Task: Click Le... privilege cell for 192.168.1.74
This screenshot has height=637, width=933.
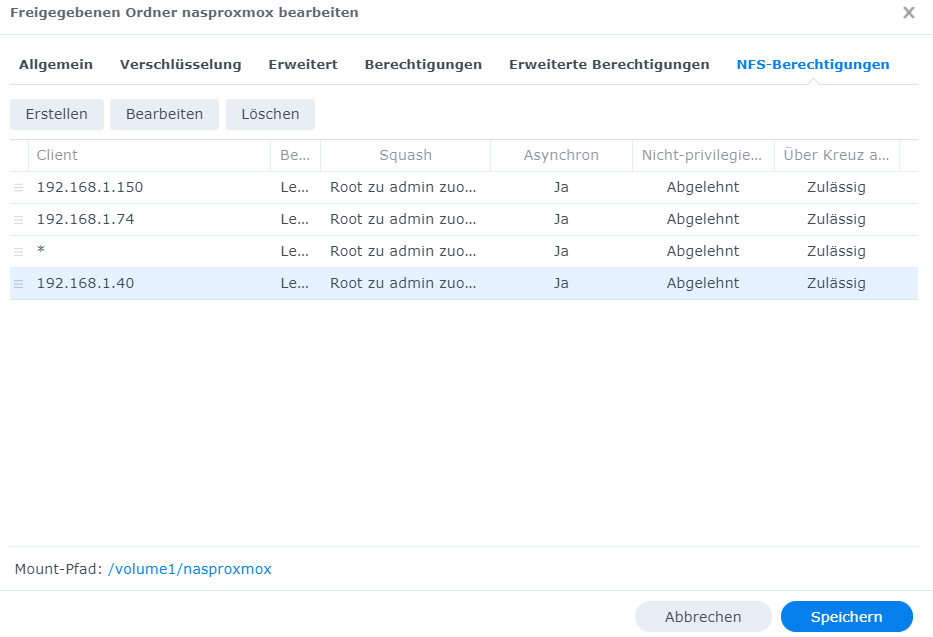Action: point(295,219)
